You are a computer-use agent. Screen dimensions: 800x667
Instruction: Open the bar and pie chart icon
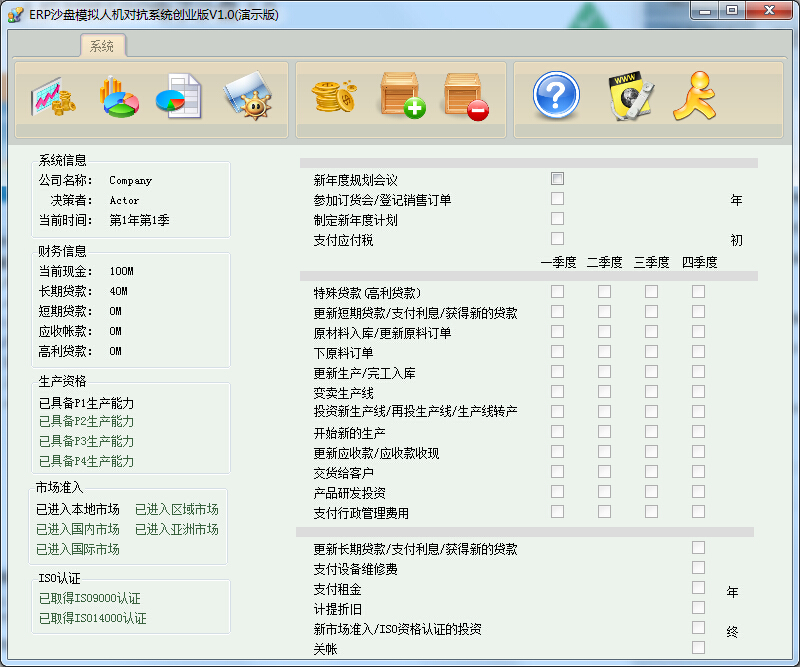118,97
